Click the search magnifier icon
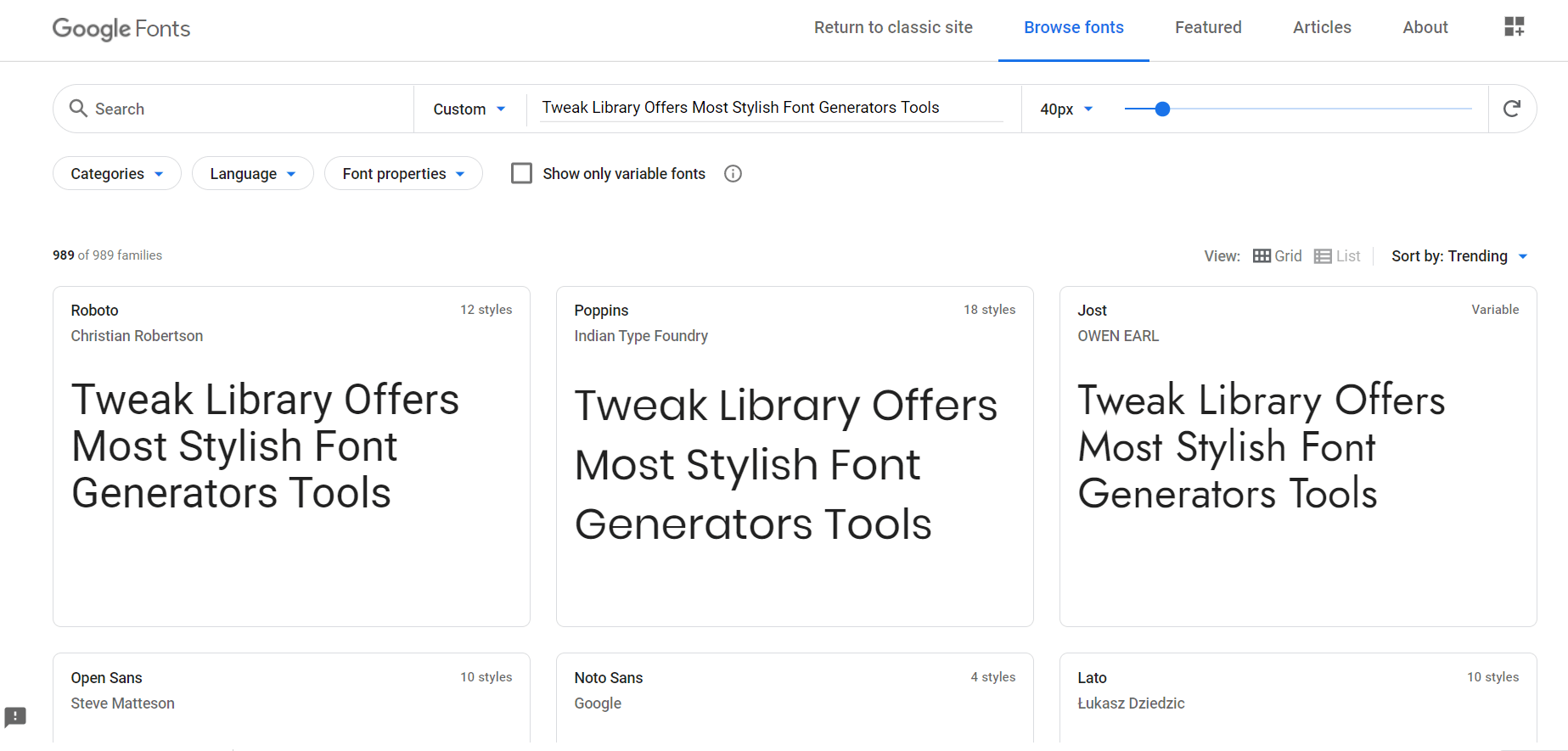The width and height of the screenshot is (1568, 751). pyautogui.click(x=78, y=109)
